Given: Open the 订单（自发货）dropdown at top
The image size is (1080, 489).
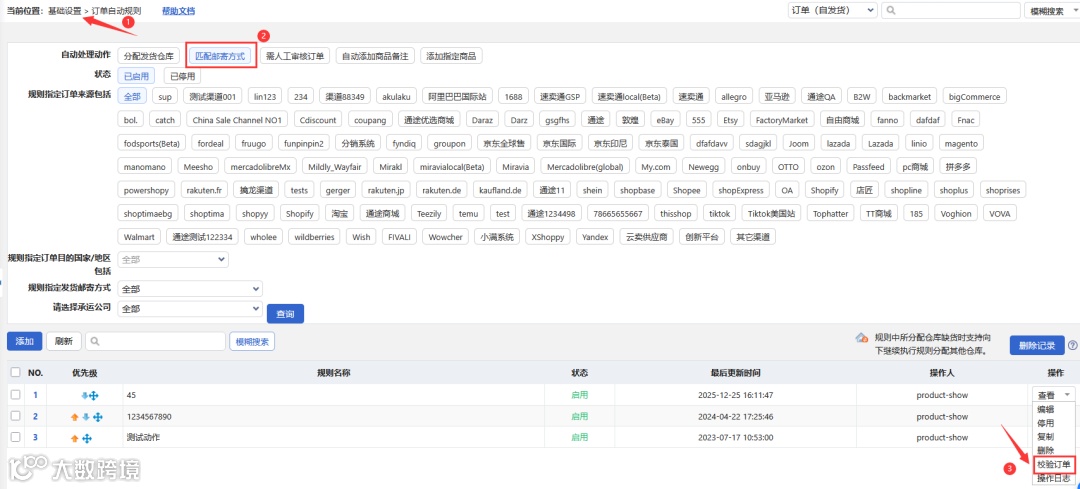Looking at the screenshot, I should point(832,10).
